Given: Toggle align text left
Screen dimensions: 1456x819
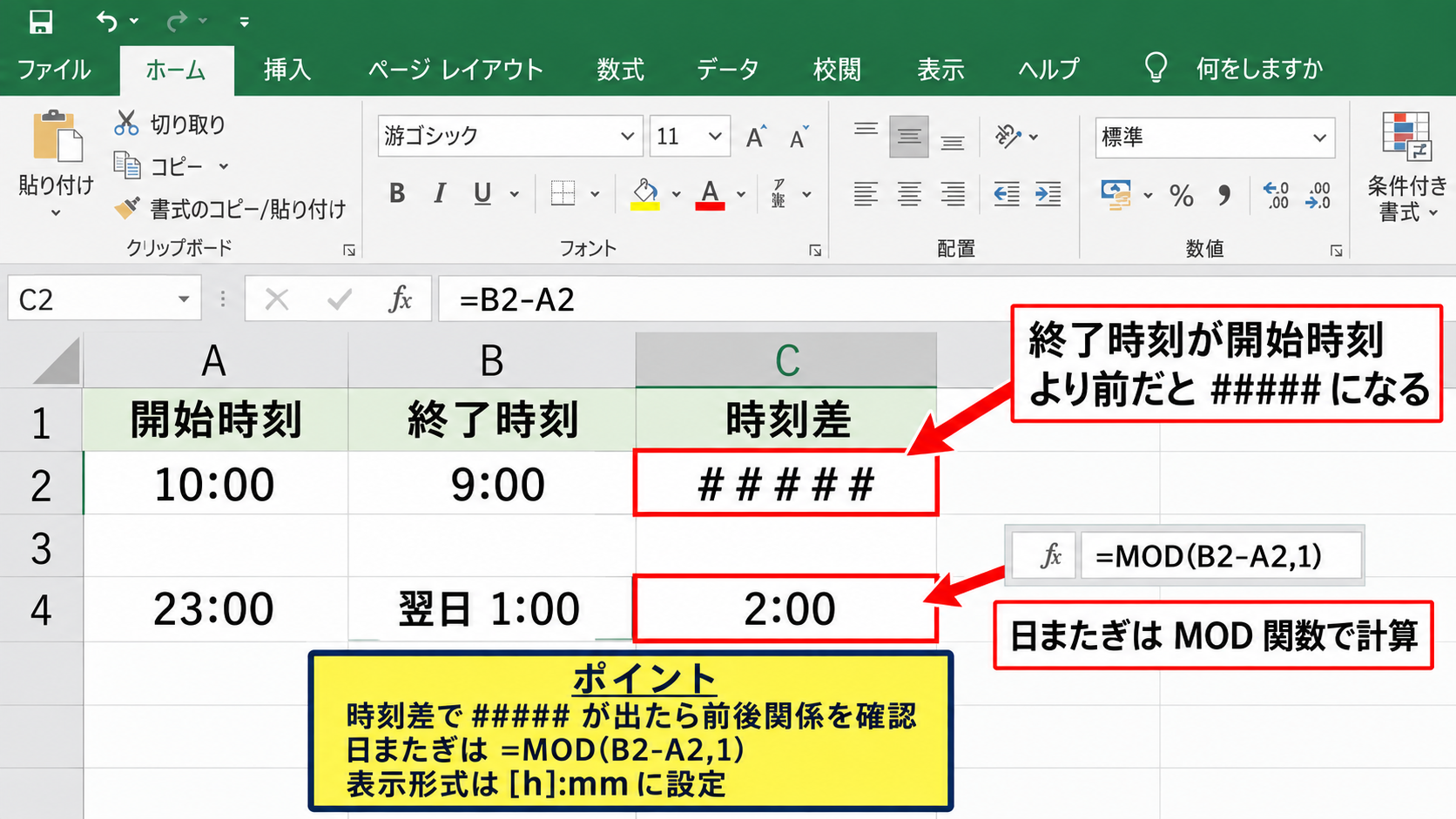Looking at the screenshot, I should [x=866, y=193].
